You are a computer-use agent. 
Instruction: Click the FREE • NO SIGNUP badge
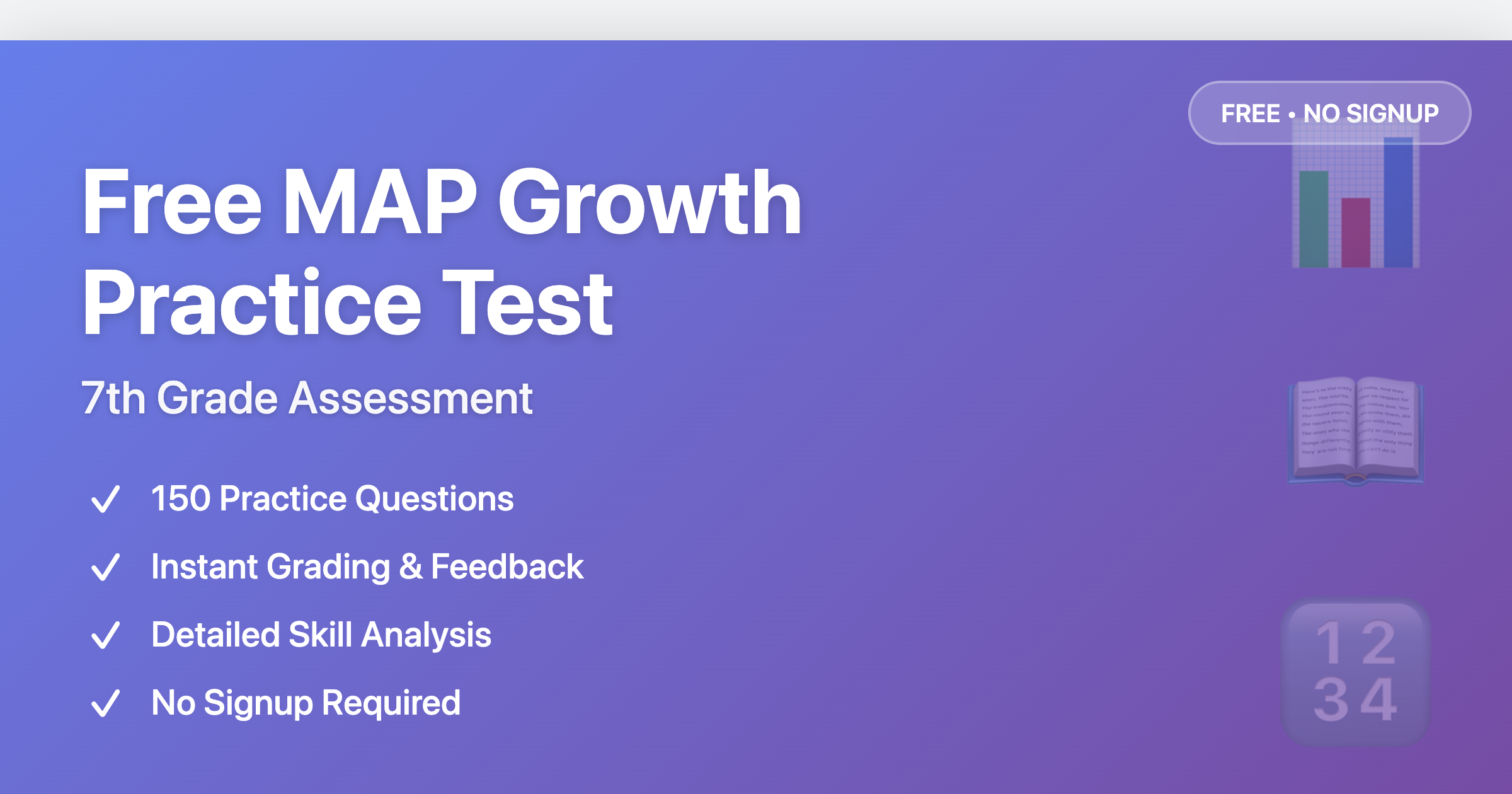[1329, 113]
